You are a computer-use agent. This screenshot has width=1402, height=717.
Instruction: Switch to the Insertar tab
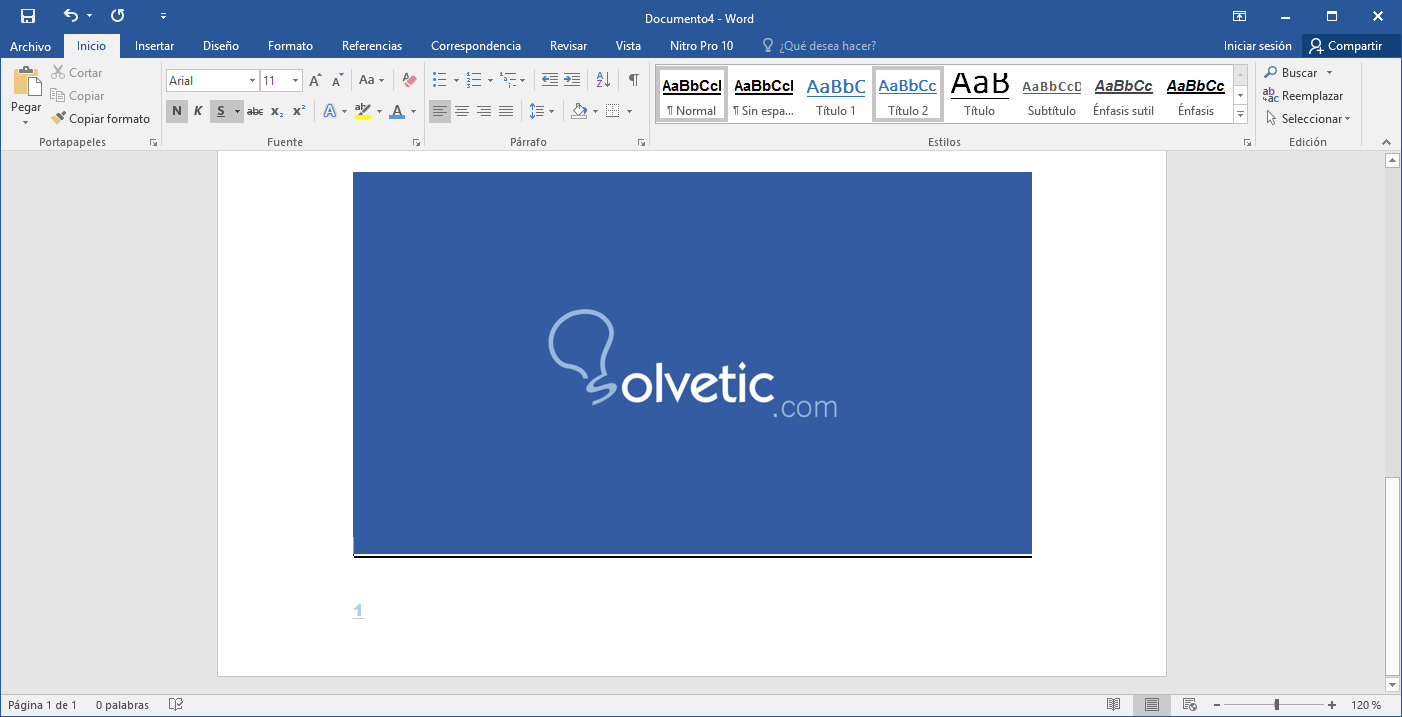click(154, 46)
